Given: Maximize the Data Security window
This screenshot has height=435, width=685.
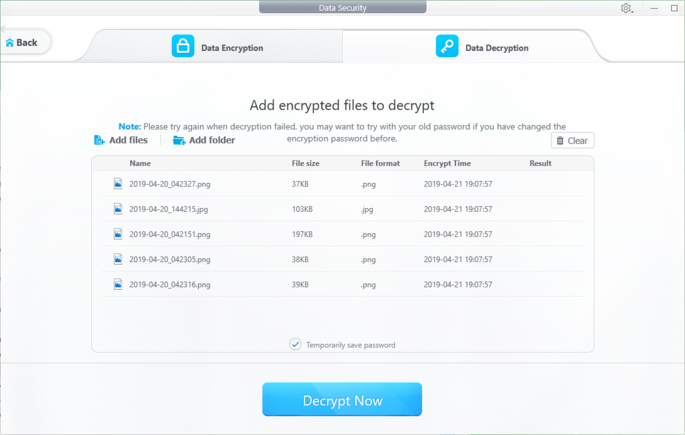Looking at the screenshot, I should pyautogui.click(x=674, y=8).
